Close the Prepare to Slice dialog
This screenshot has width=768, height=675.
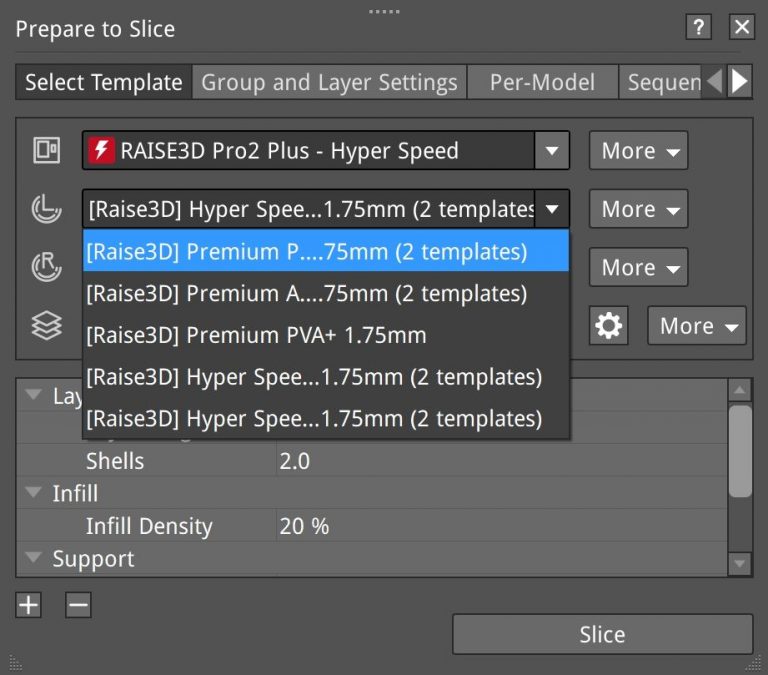742,27
